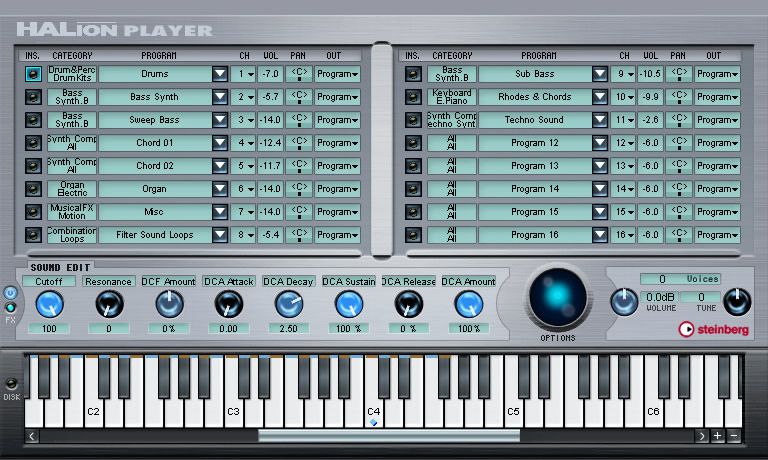Click the Steinberg logo
The image size is (768, 460).
tap(714, 330)
